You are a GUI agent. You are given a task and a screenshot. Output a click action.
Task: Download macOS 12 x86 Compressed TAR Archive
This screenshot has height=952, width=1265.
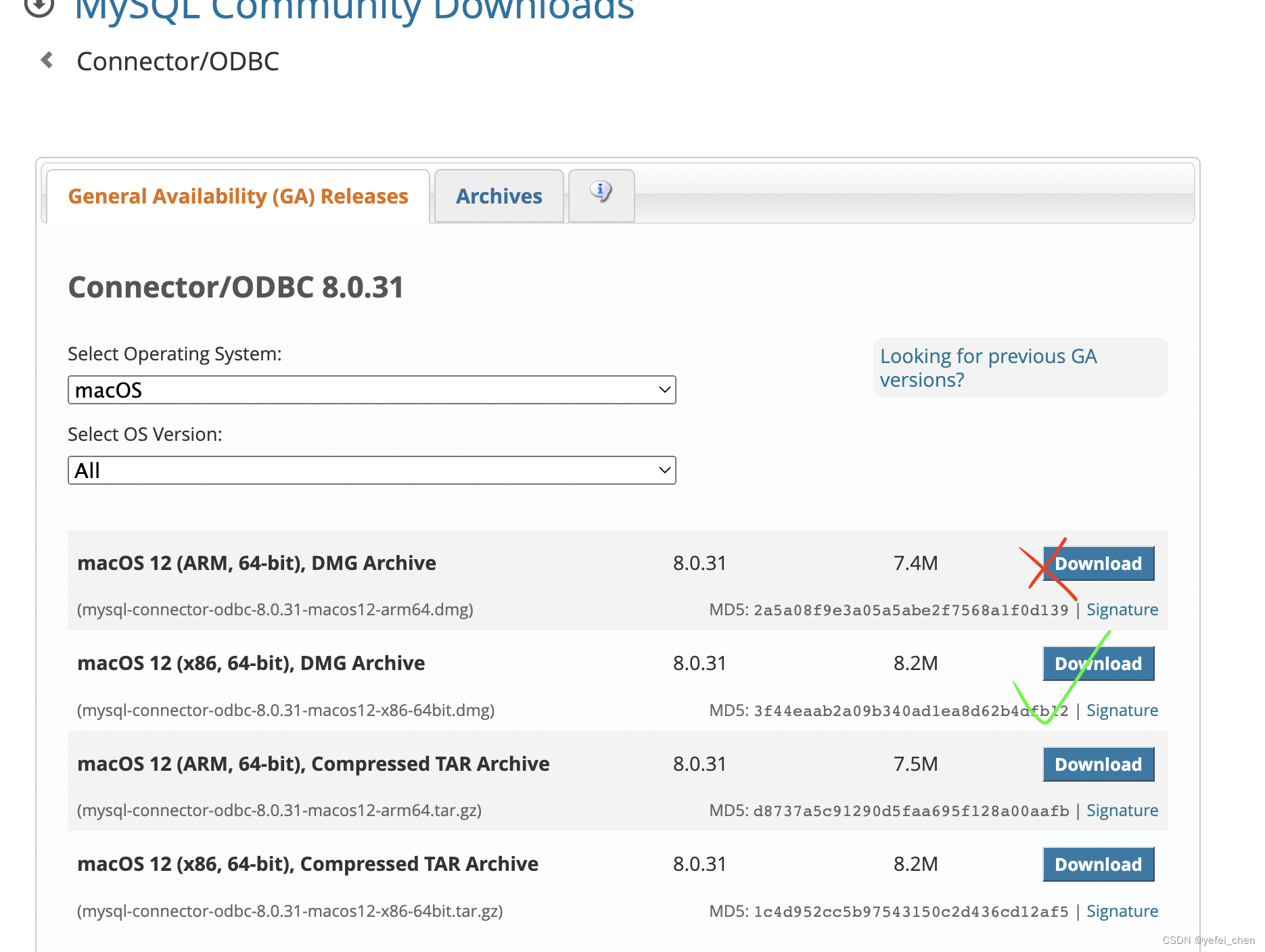(x=1099, y=864)
